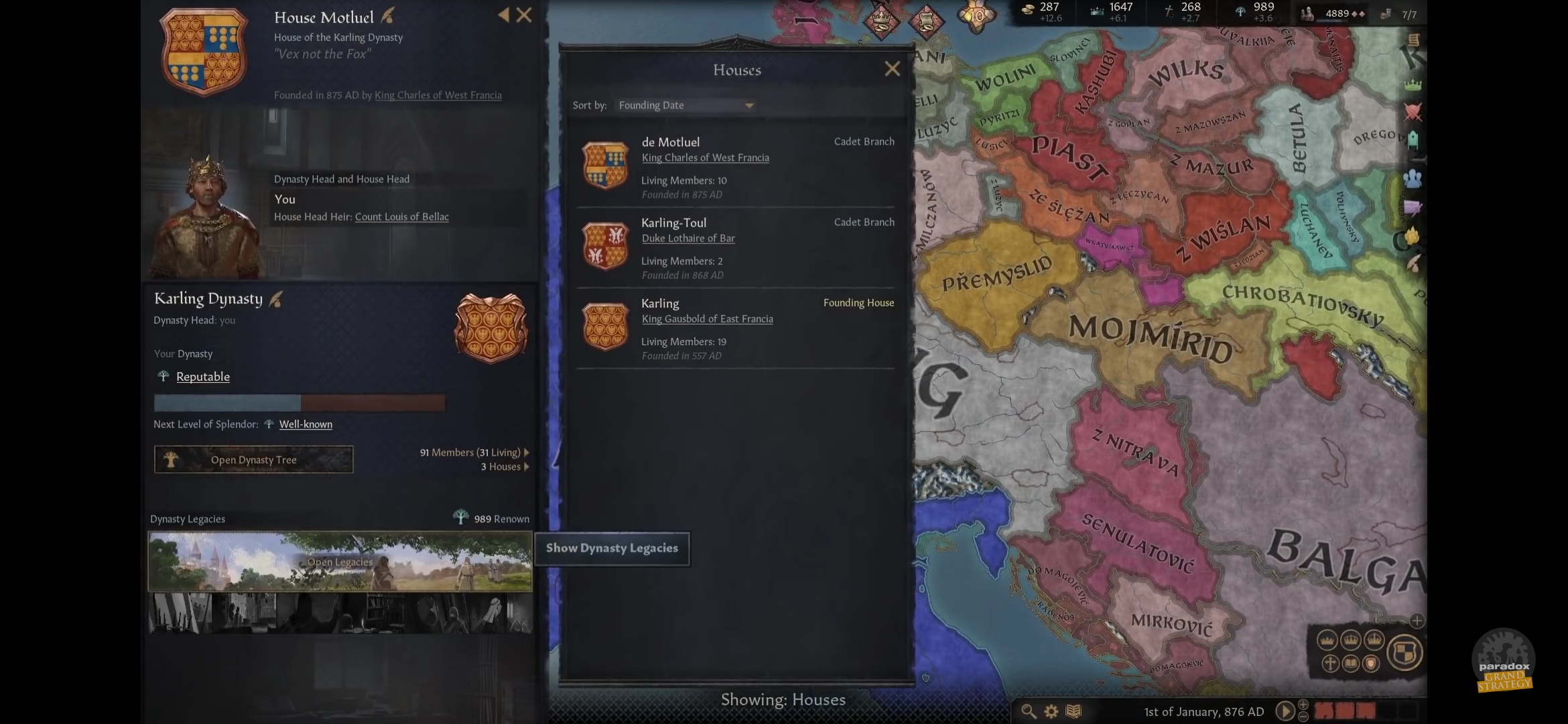1568x724 pixels.
Task: Expand the 91 Members list arrow
Action: point(526,452)
